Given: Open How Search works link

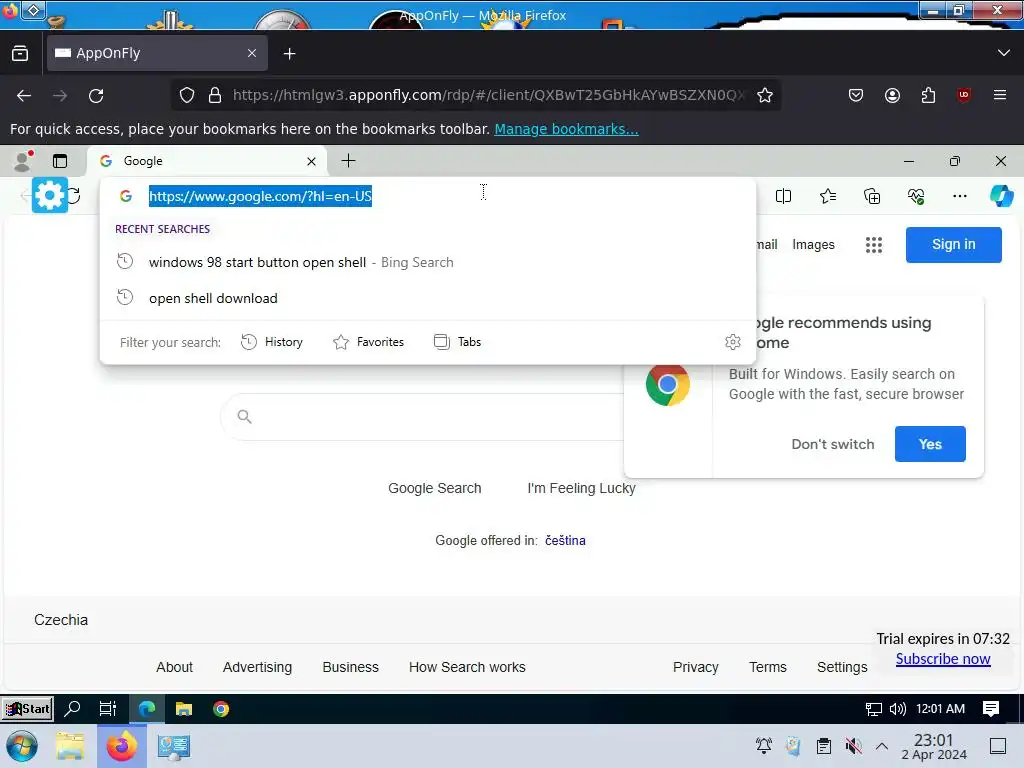Looking at the screenshot, I should tap(467, 667).
